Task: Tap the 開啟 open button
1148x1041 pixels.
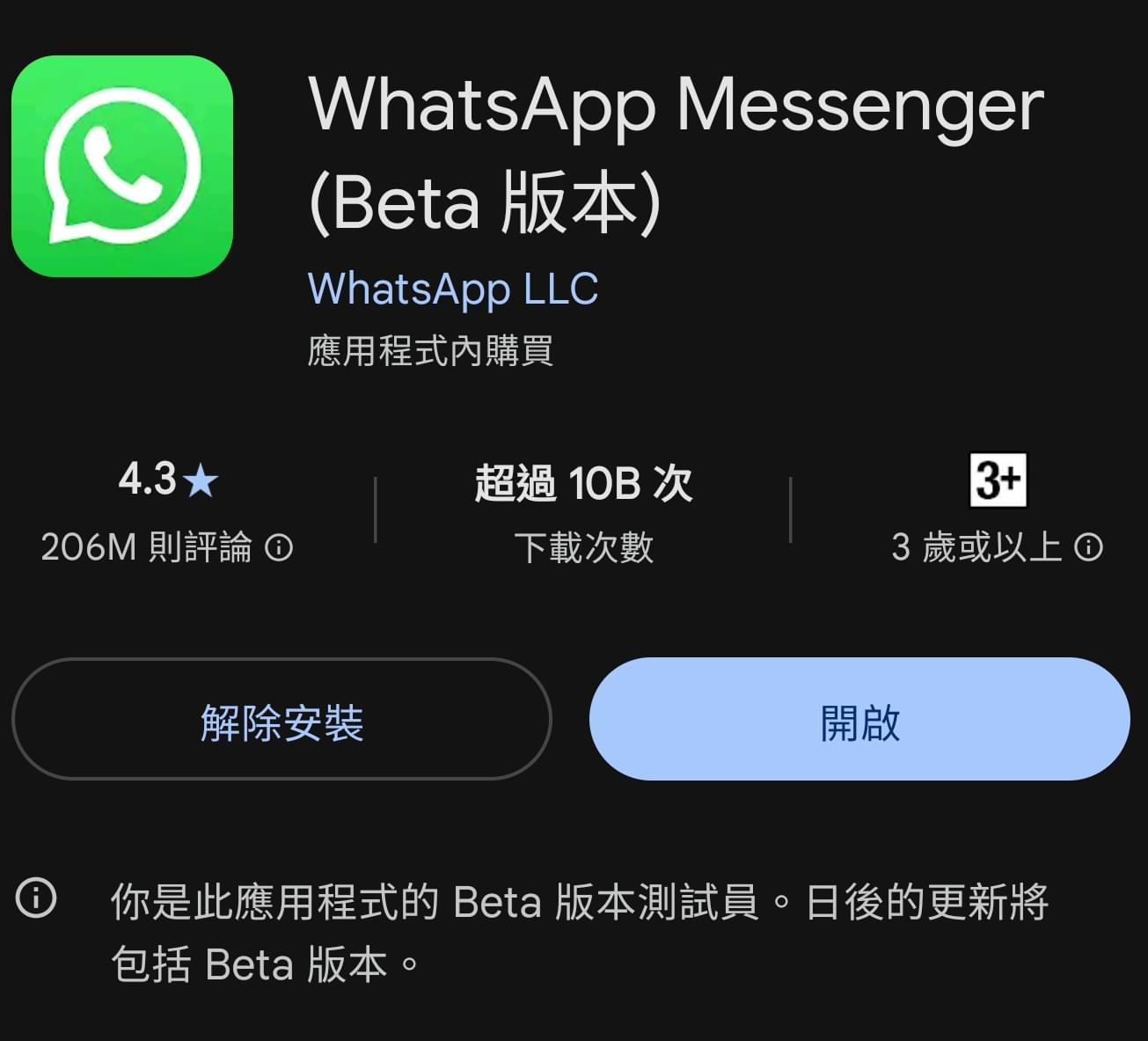Action: 859,719
